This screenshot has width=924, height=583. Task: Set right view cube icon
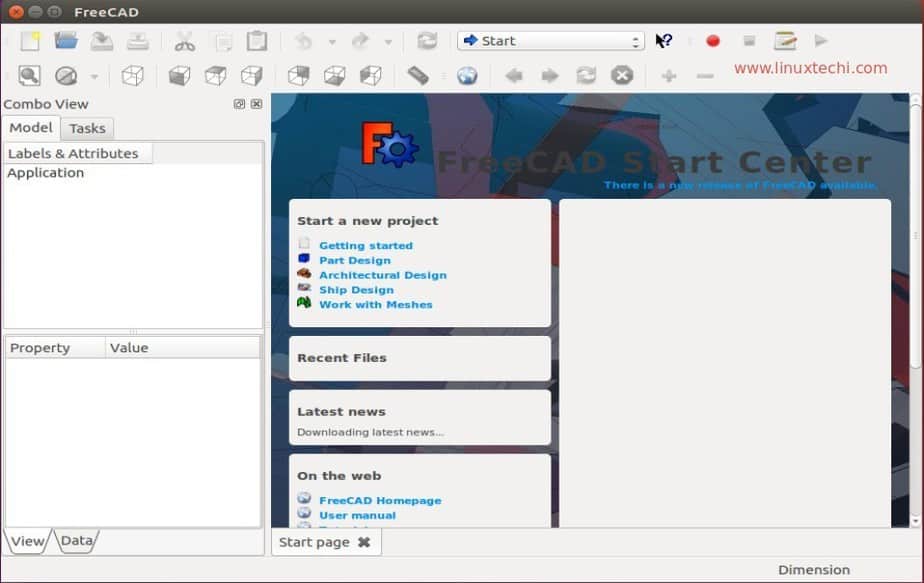point(252,76)
